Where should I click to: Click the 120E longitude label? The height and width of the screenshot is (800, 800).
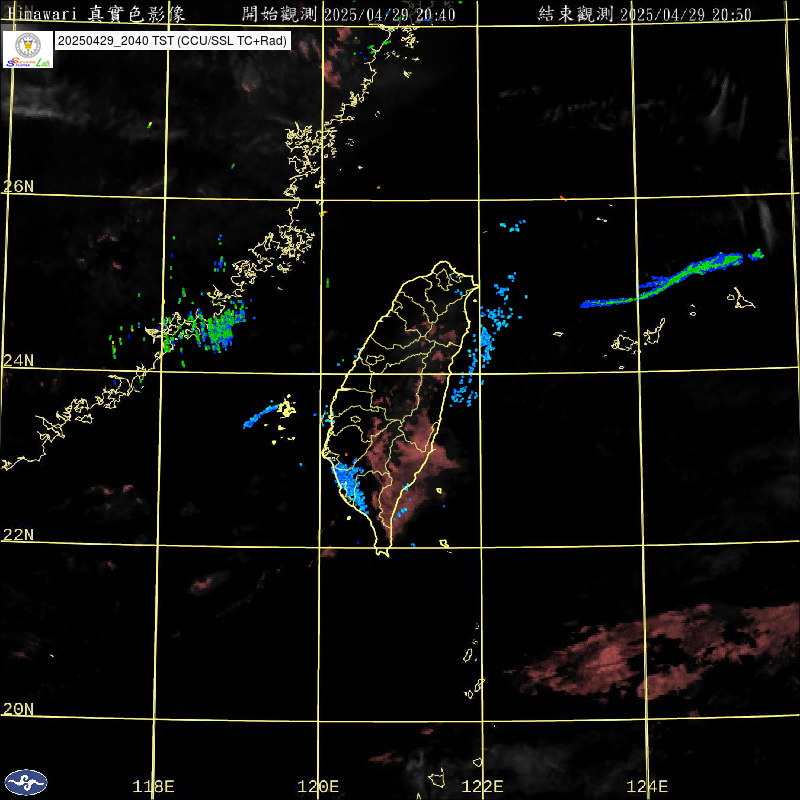[x=319, y=786]
